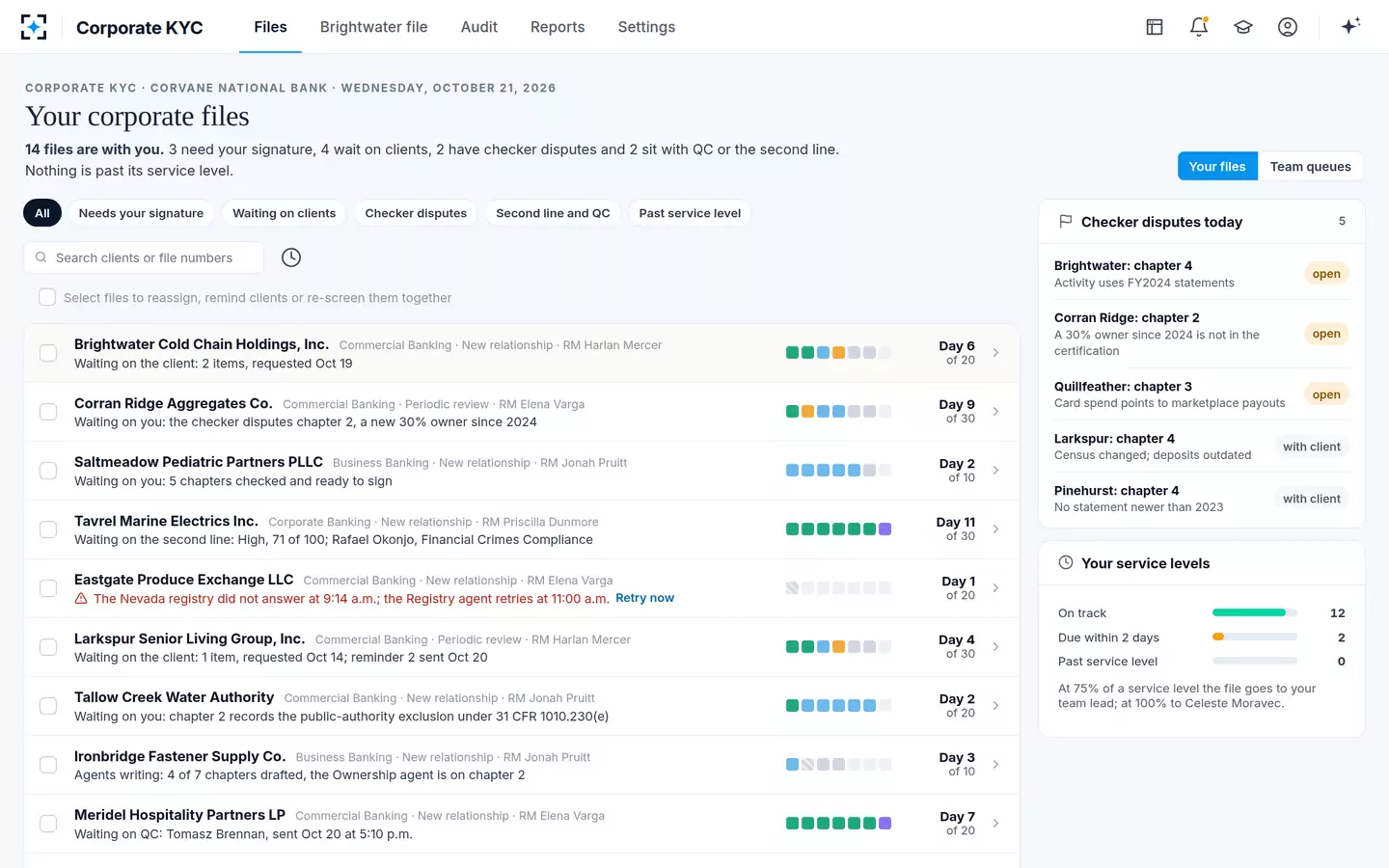Open notifications bell icon
The width and height of the screenshot is (1389, 868).
coord(1199,27)
